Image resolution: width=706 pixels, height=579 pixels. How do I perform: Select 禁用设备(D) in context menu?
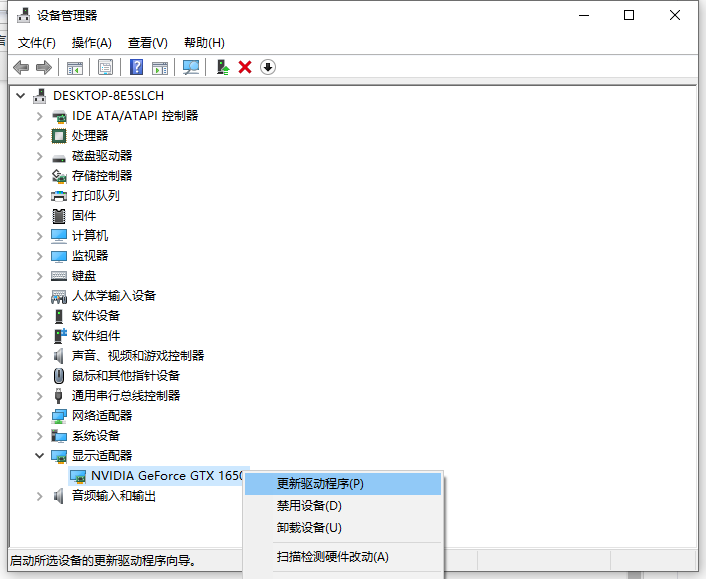[x=309, y=506]
